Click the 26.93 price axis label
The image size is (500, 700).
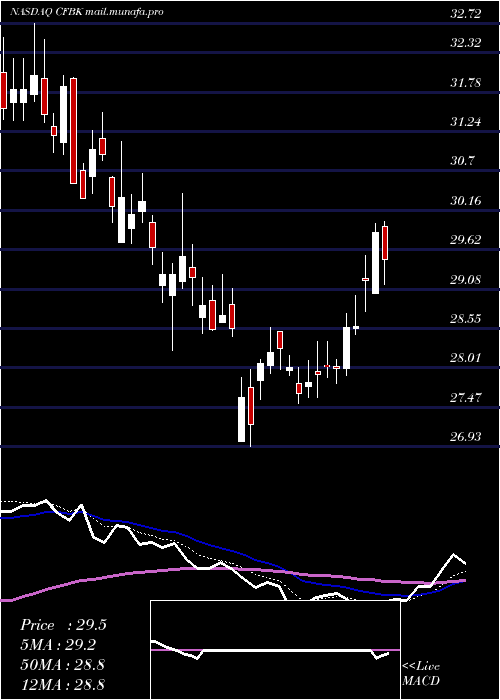pyautogui.click(x=466, y=436)
